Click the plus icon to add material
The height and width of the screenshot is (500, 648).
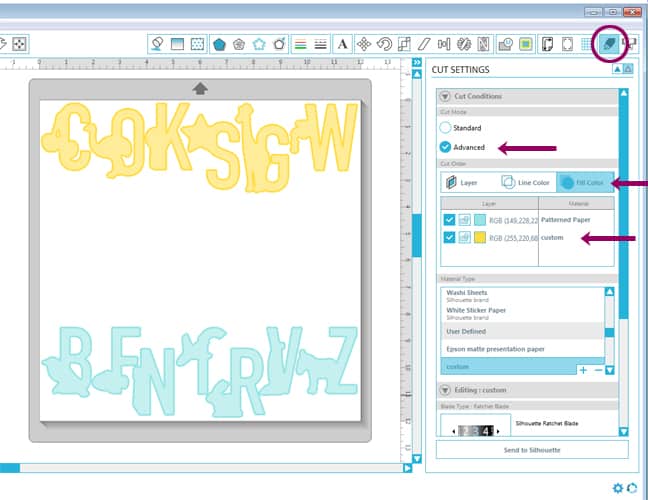pos(583,370)
